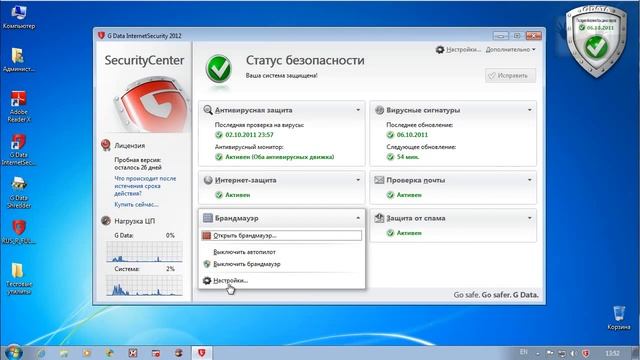Open the Adobe Reader X desktop shortcut
The image size is (640, 360).
[x=19, y=107]
